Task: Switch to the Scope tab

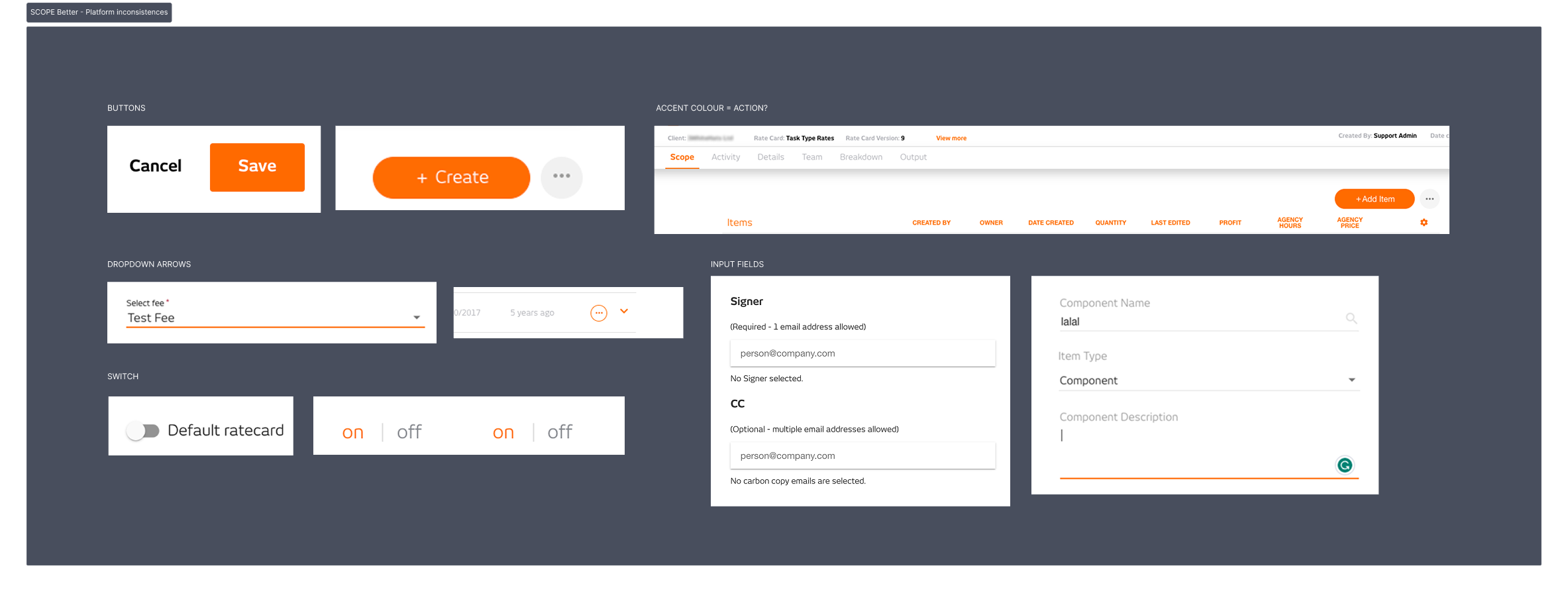Action: [x=682, y=157]
